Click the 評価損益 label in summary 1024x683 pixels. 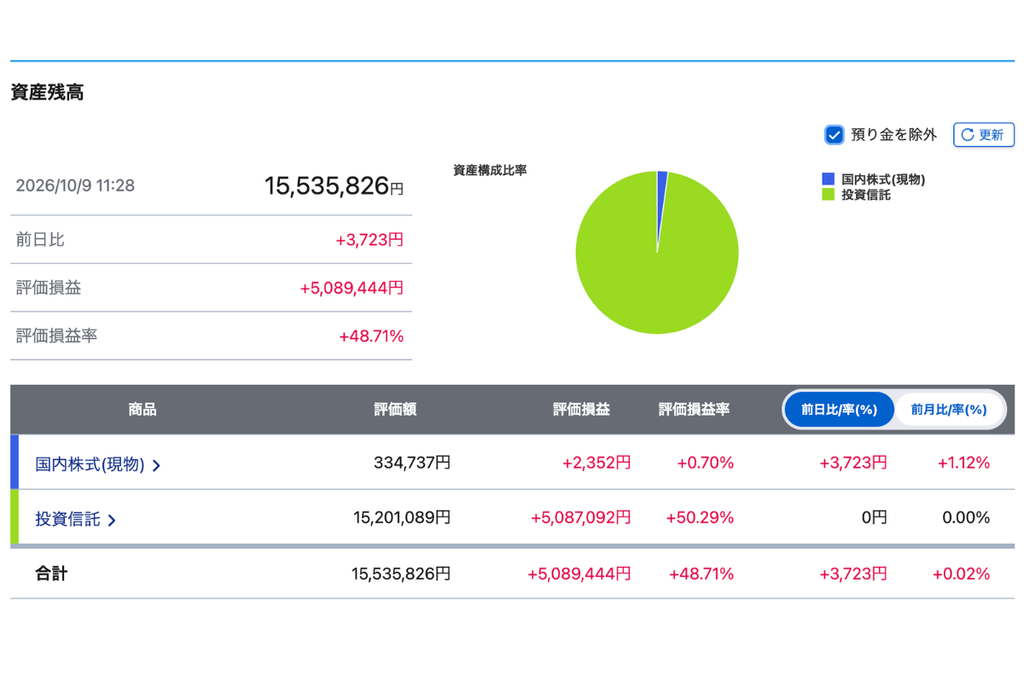pyautogui.click(x=48, y=288)
